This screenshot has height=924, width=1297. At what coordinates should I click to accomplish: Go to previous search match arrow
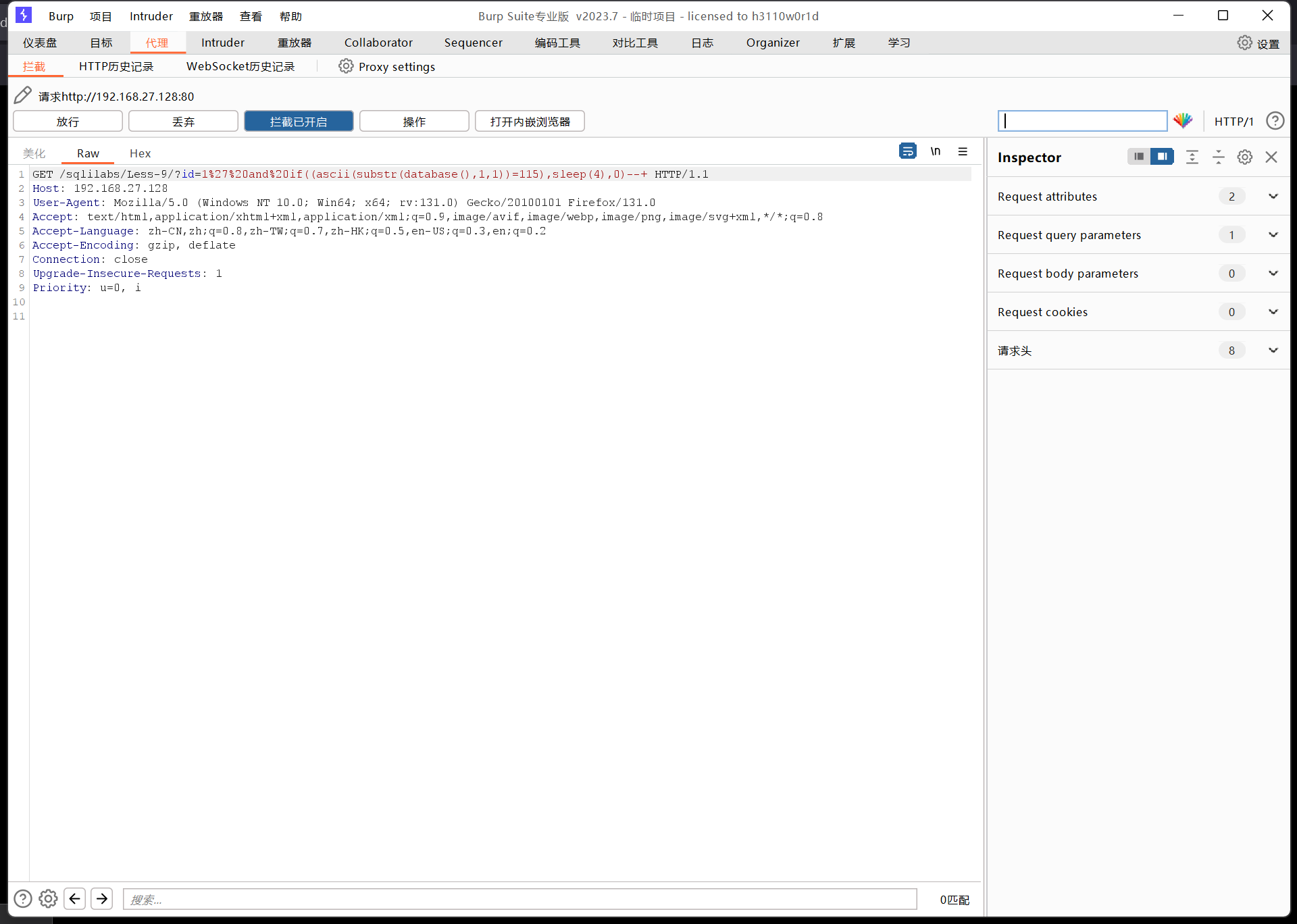click(75, 898)
